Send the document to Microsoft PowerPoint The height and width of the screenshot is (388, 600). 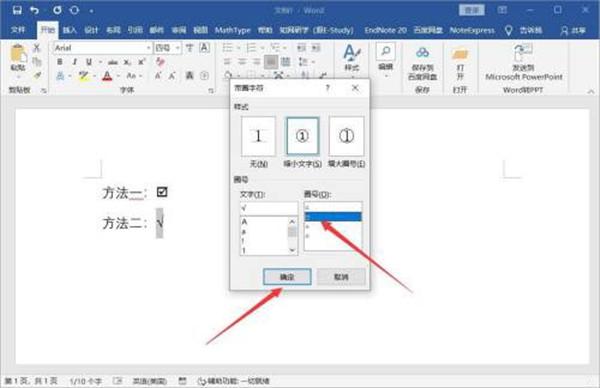(x=523, y=62)
